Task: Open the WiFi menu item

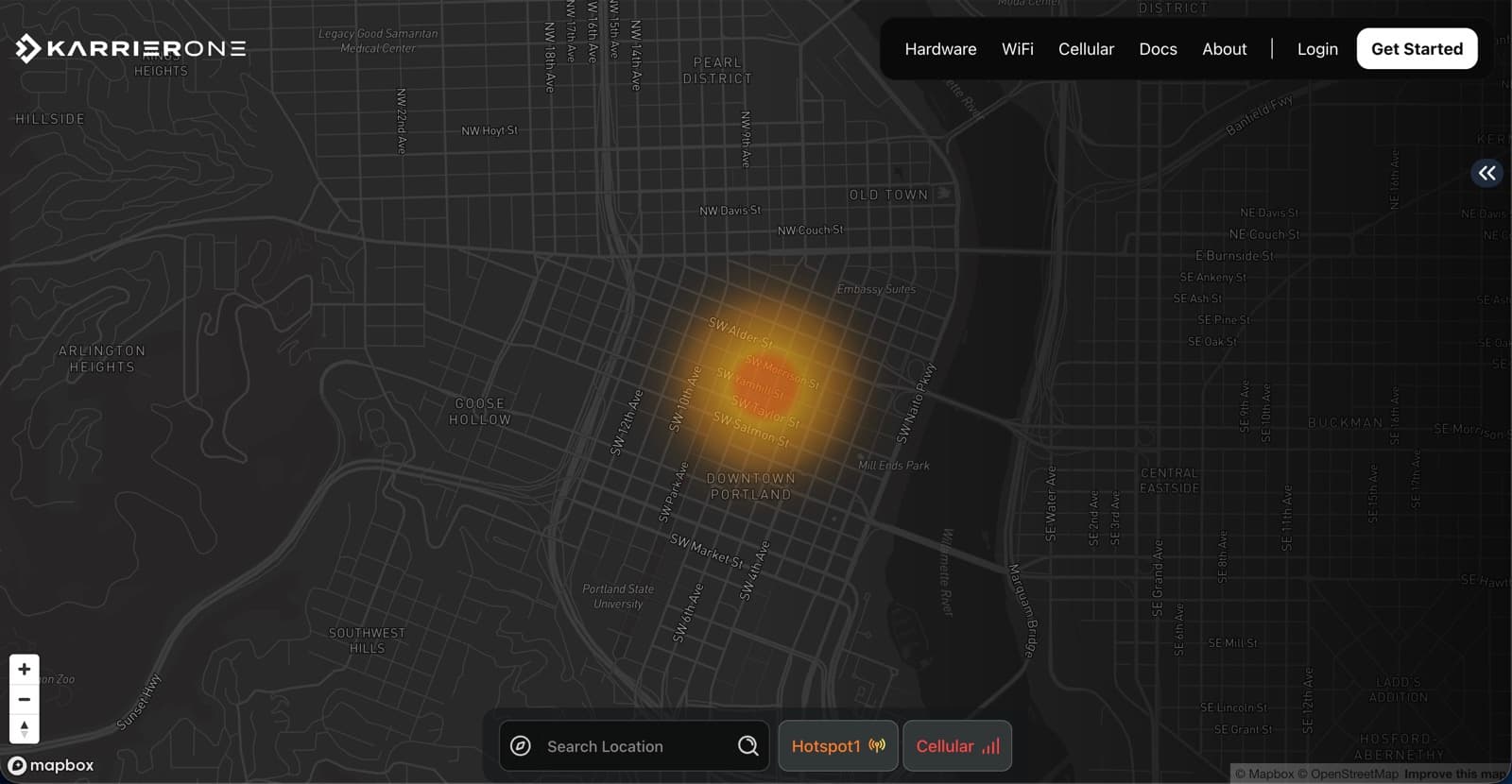Action: click(x=1017, y=49)
